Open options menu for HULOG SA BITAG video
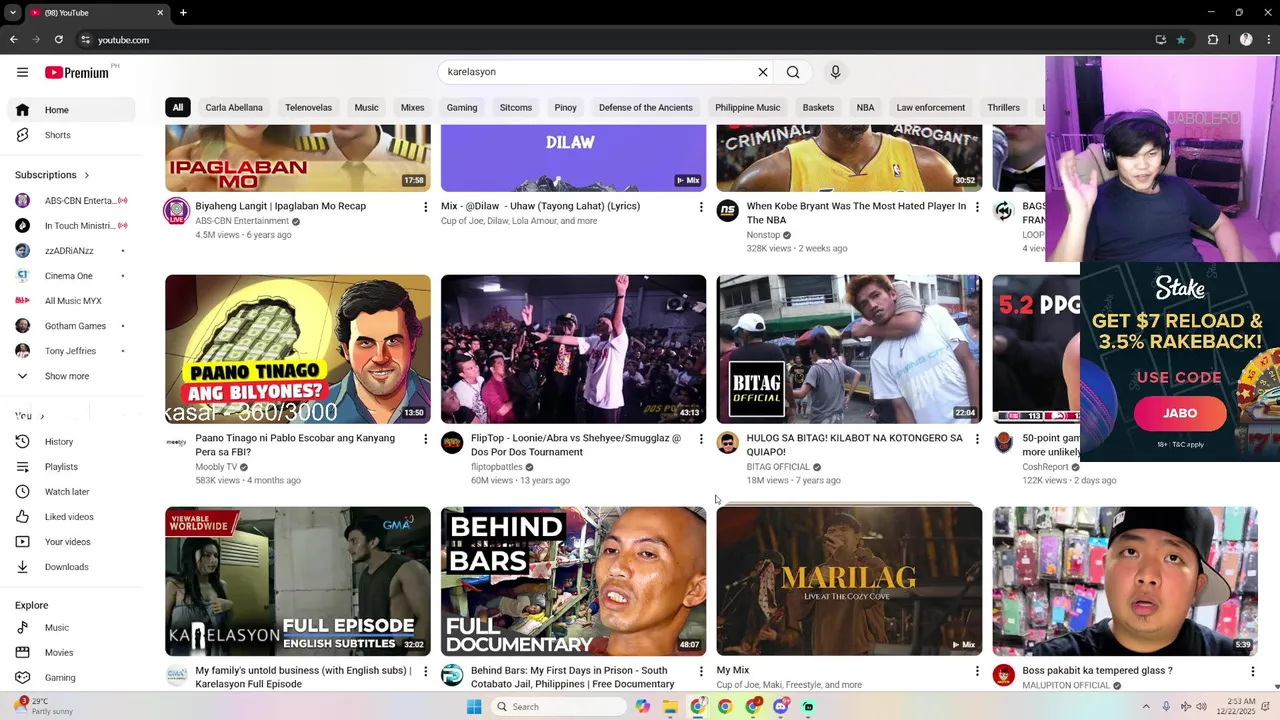This screenshot has width=1280, height=720. tap(977, 439)
